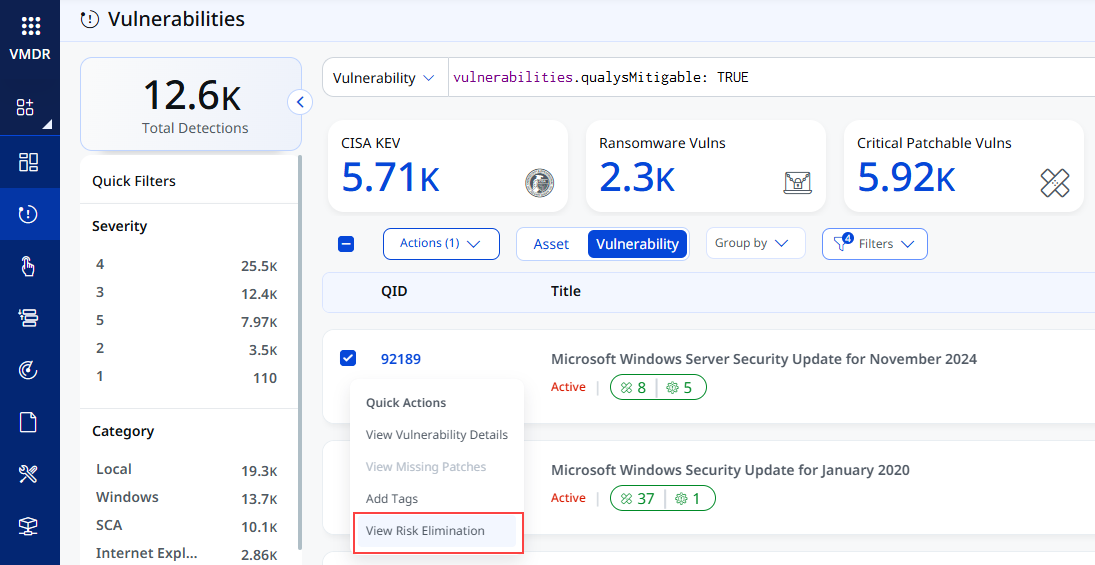Open the stacked servers sidebar icon
1095x565 pixels.
click(29, 318)
